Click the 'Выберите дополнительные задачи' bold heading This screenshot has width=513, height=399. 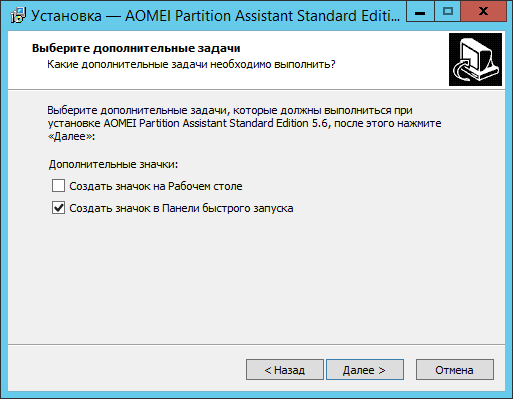(136, 48)
